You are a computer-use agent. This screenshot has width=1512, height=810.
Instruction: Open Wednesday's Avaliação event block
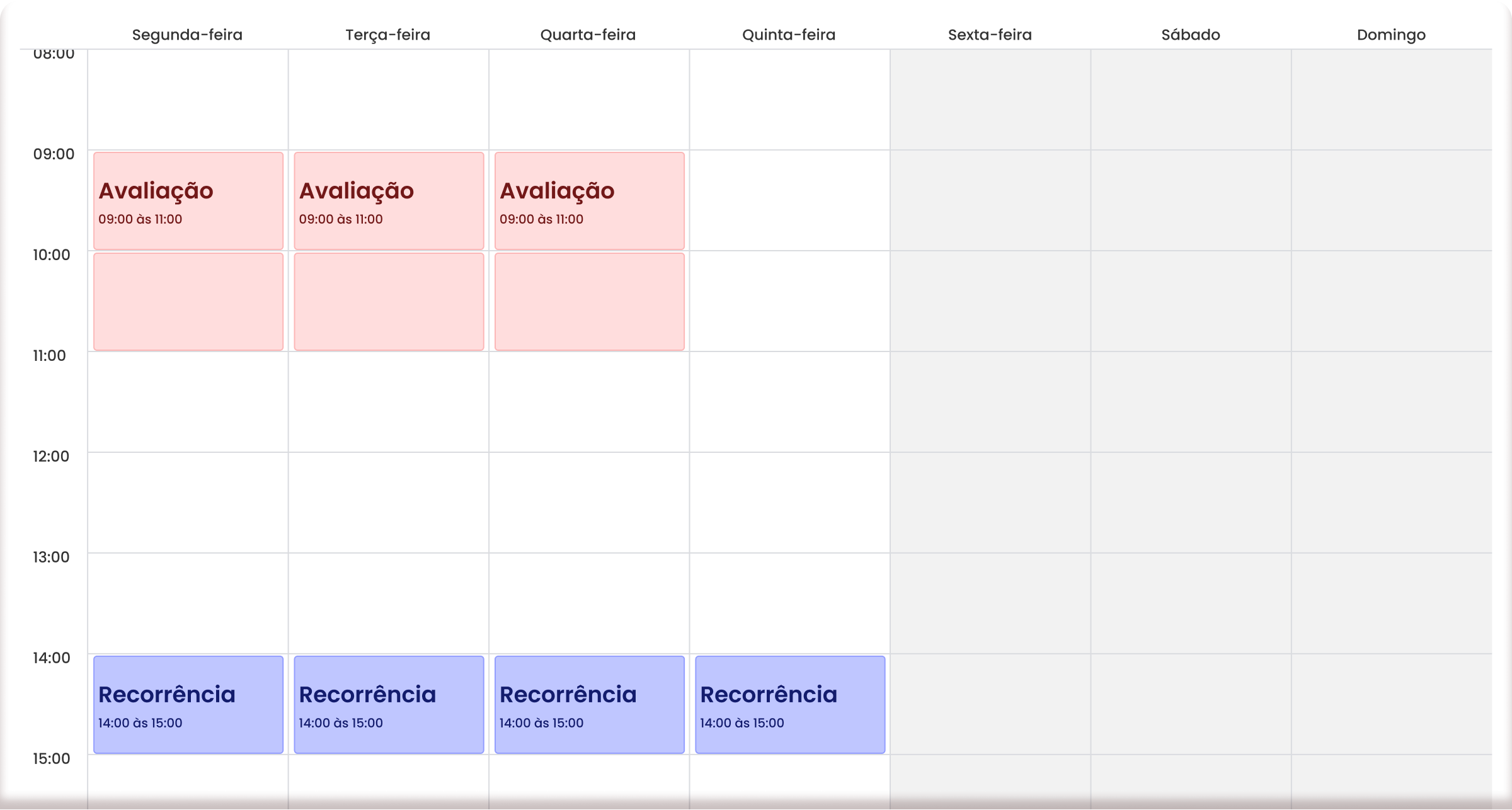590,201
